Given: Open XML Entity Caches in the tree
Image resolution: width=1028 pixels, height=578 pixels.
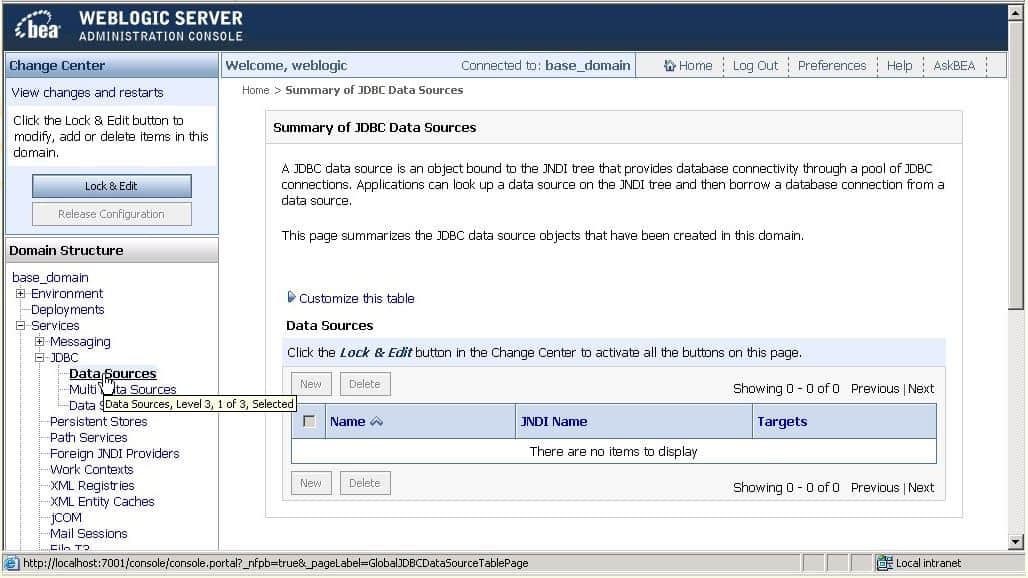Looking at the screenshot, I should pyautogui.click(x=102, y=501).
